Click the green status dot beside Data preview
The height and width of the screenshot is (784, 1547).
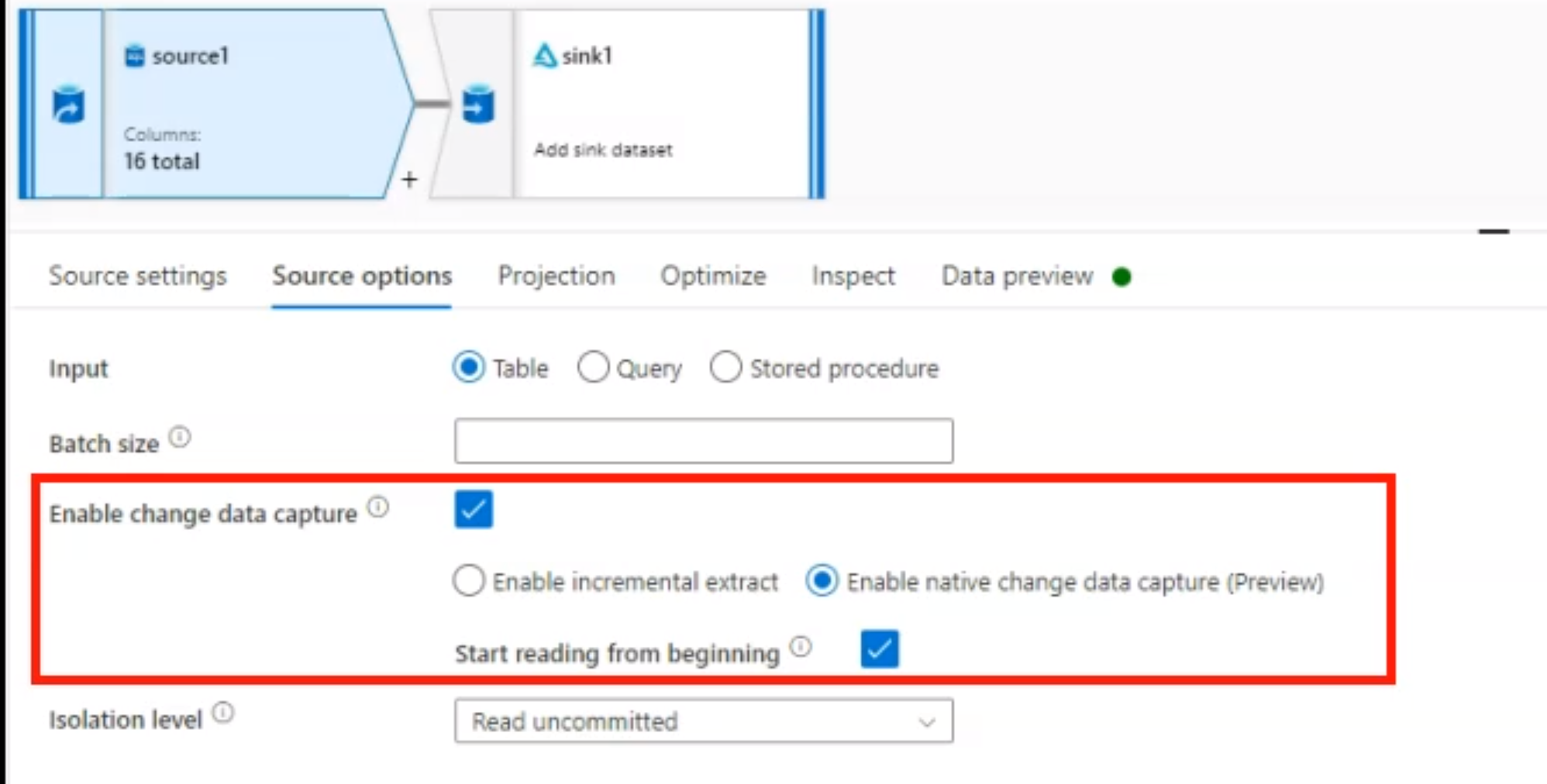pyautogui.click(x=1123, y=277)
